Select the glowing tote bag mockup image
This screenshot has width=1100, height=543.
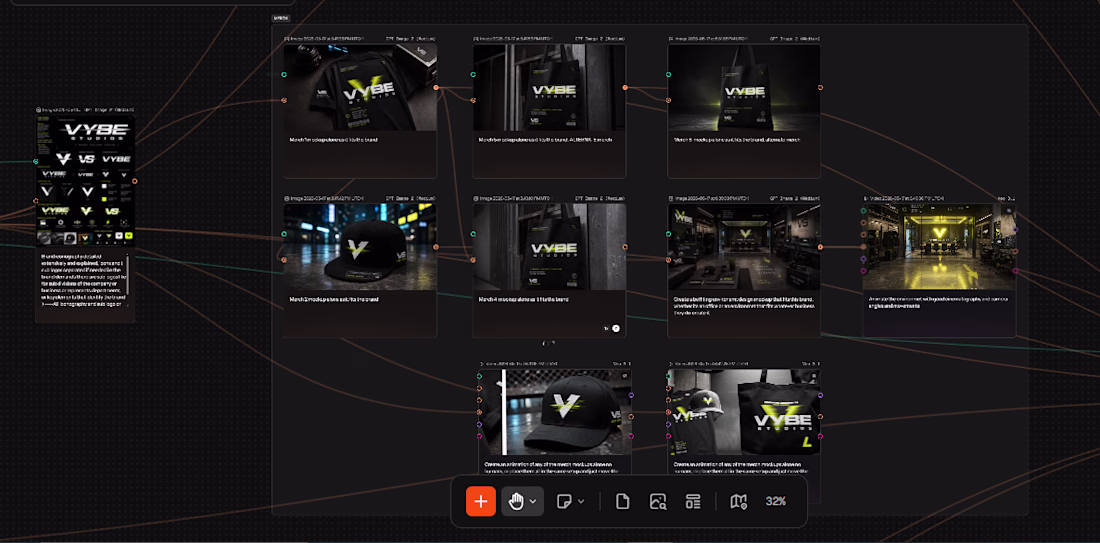tap(744, 87)
